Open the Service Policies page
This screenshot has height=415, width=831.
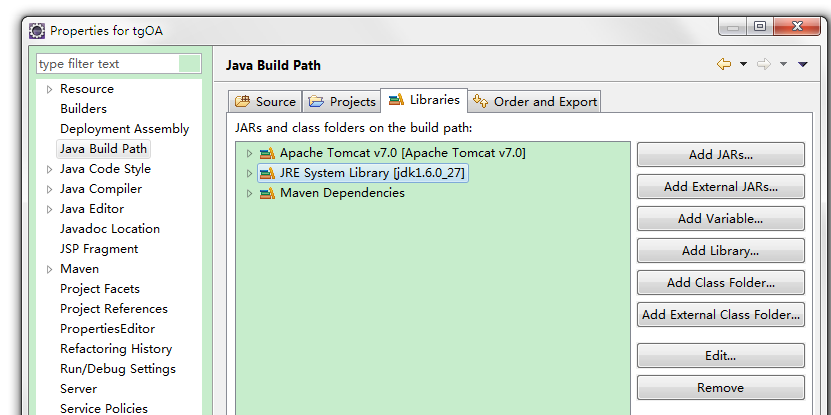click(104, 408)
